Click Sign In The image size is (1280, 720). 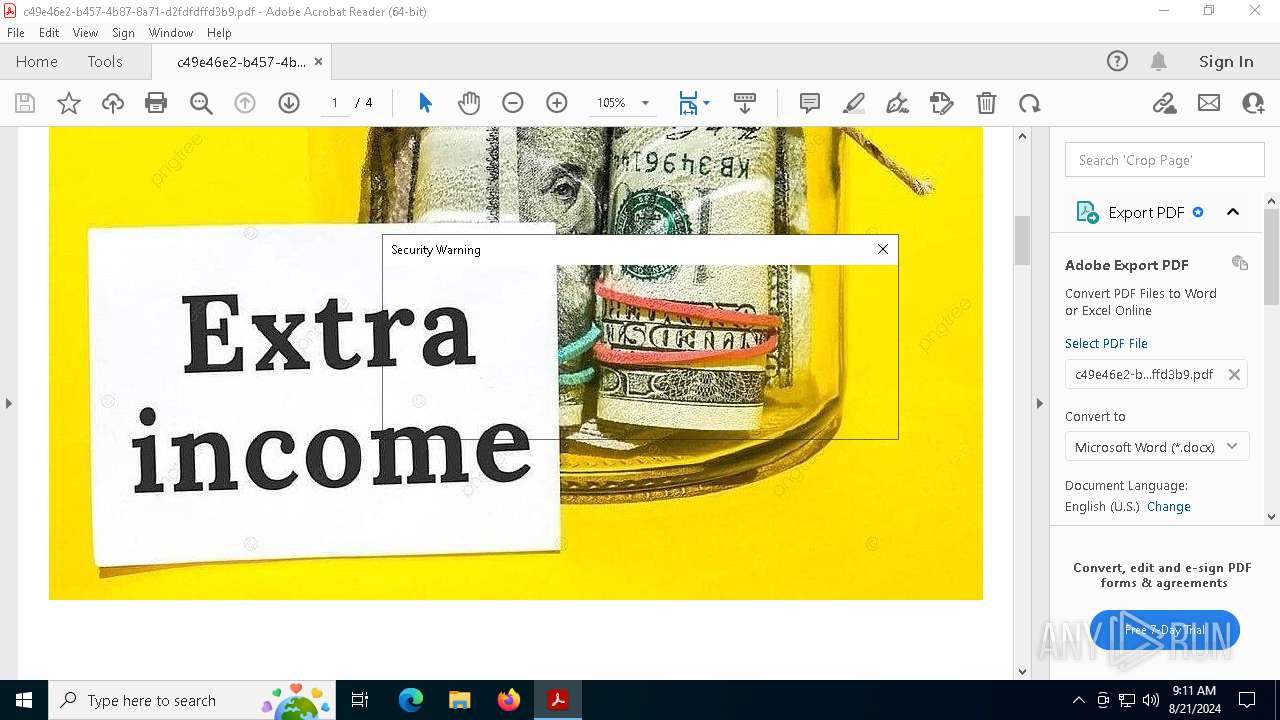click(x=1226, y=61)
